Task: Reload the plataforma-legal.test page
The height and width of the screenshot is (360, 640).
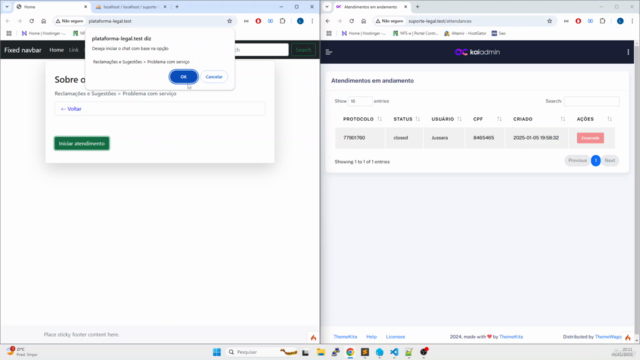Action: (x=31, y=21)
